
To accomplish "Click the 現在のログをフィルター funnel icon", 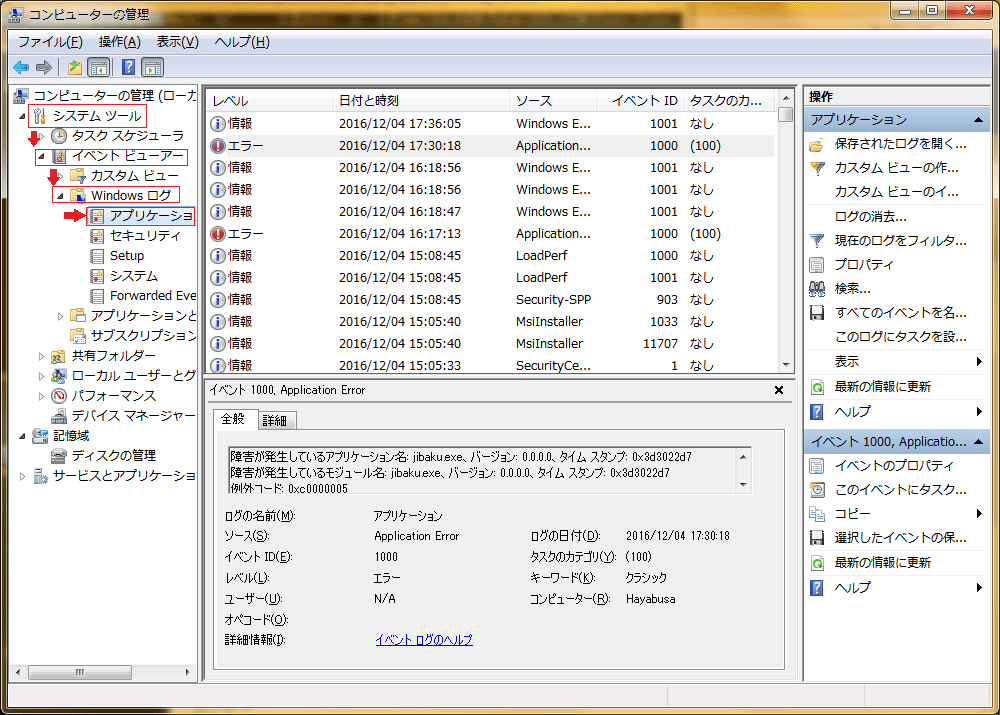I will [817, 241].
